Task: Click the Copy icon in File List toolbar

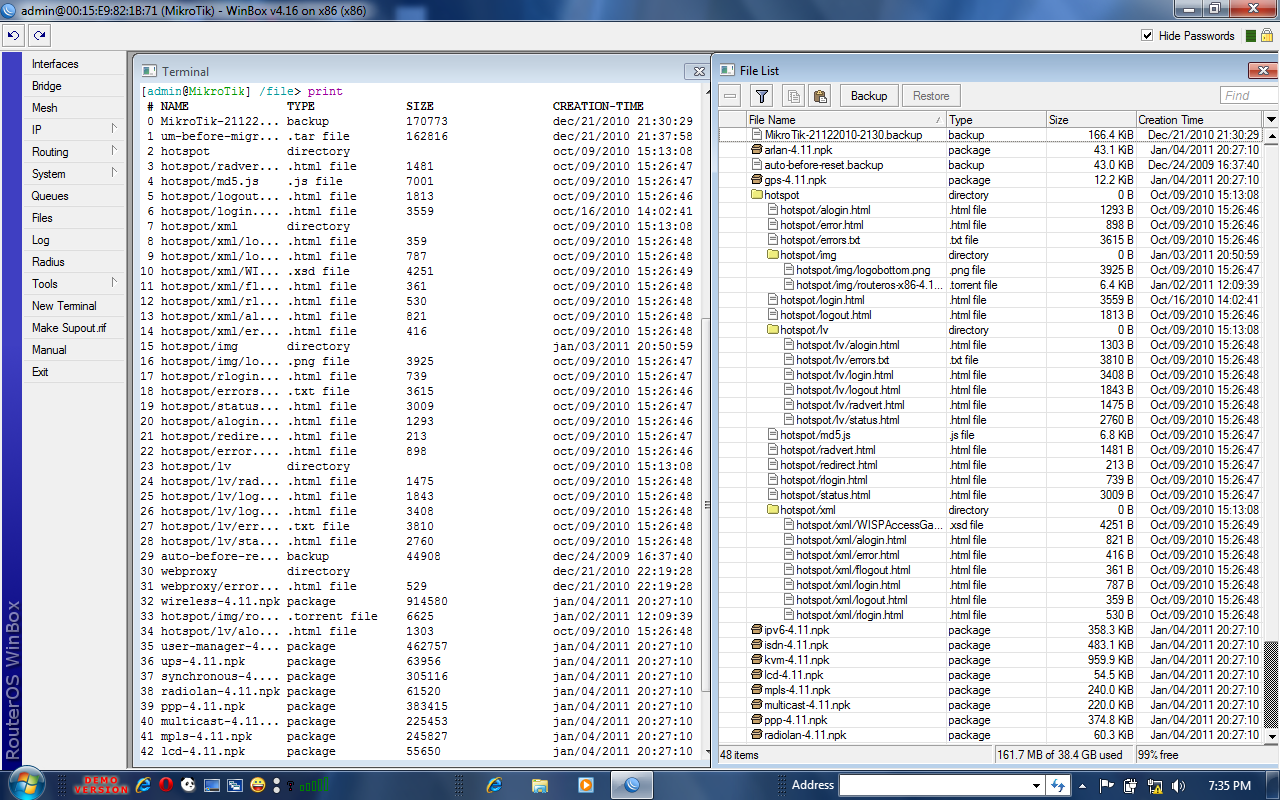Action: coord(793,96)
